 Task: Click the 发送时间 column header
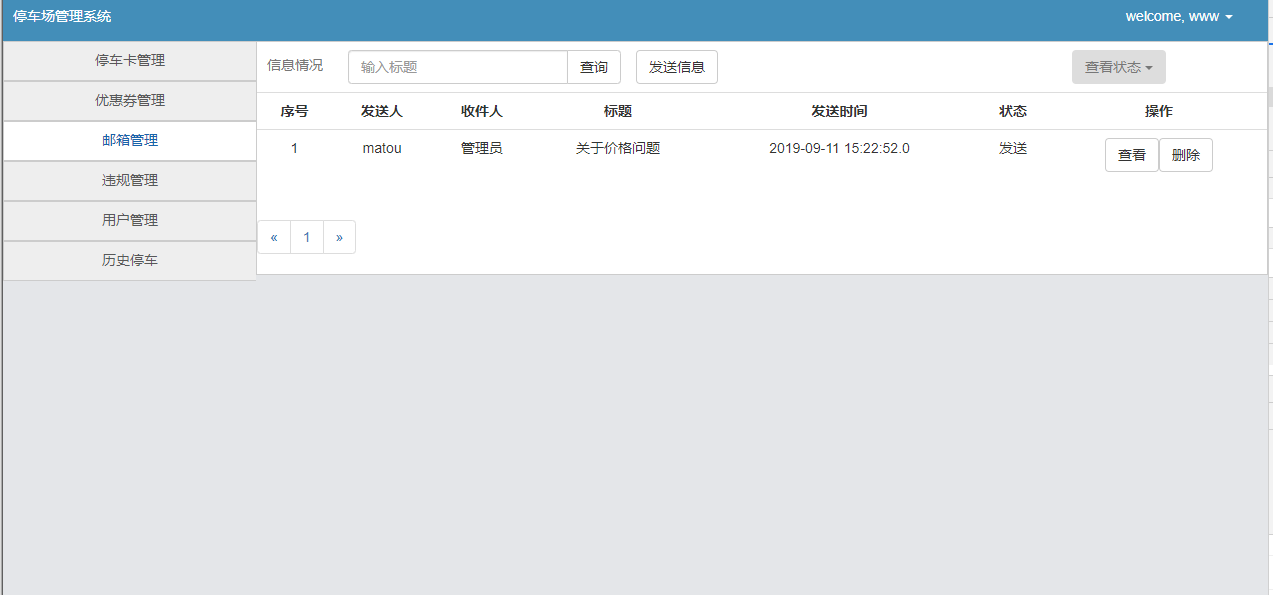tap(840, 111)
